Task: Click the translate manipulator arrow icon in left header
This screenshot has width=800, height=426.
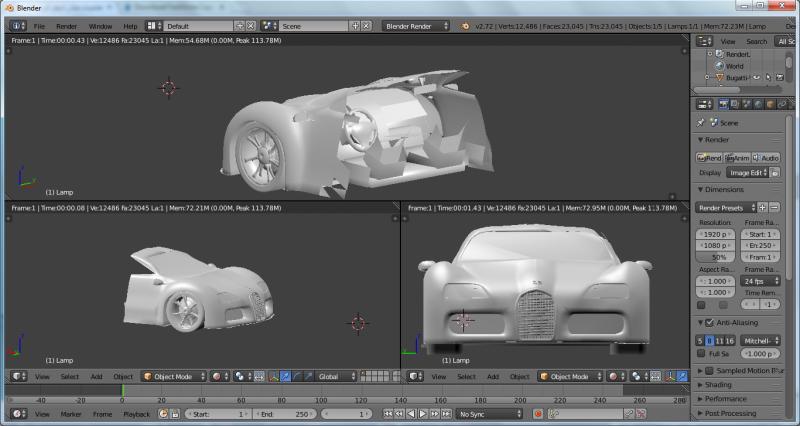Action: coord(286,377)
